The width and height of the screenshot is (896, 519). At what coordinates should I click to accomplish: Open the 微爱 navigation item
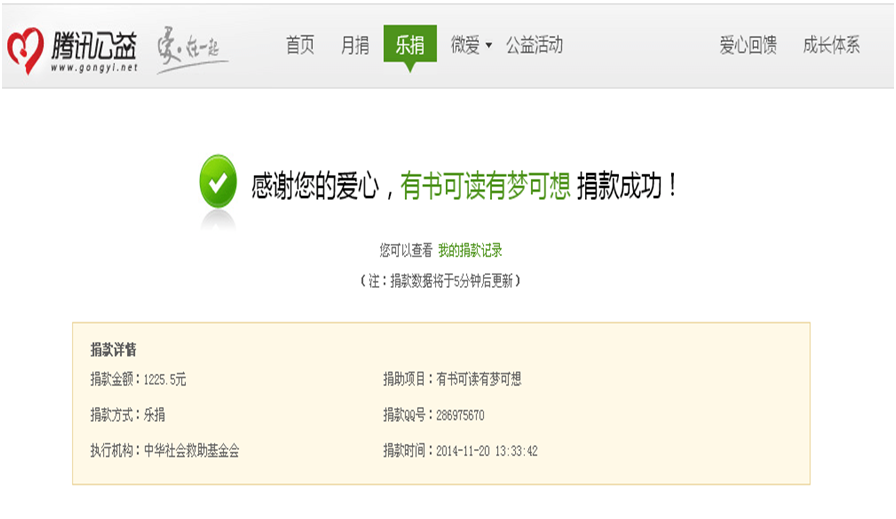[x=465, y=46]
